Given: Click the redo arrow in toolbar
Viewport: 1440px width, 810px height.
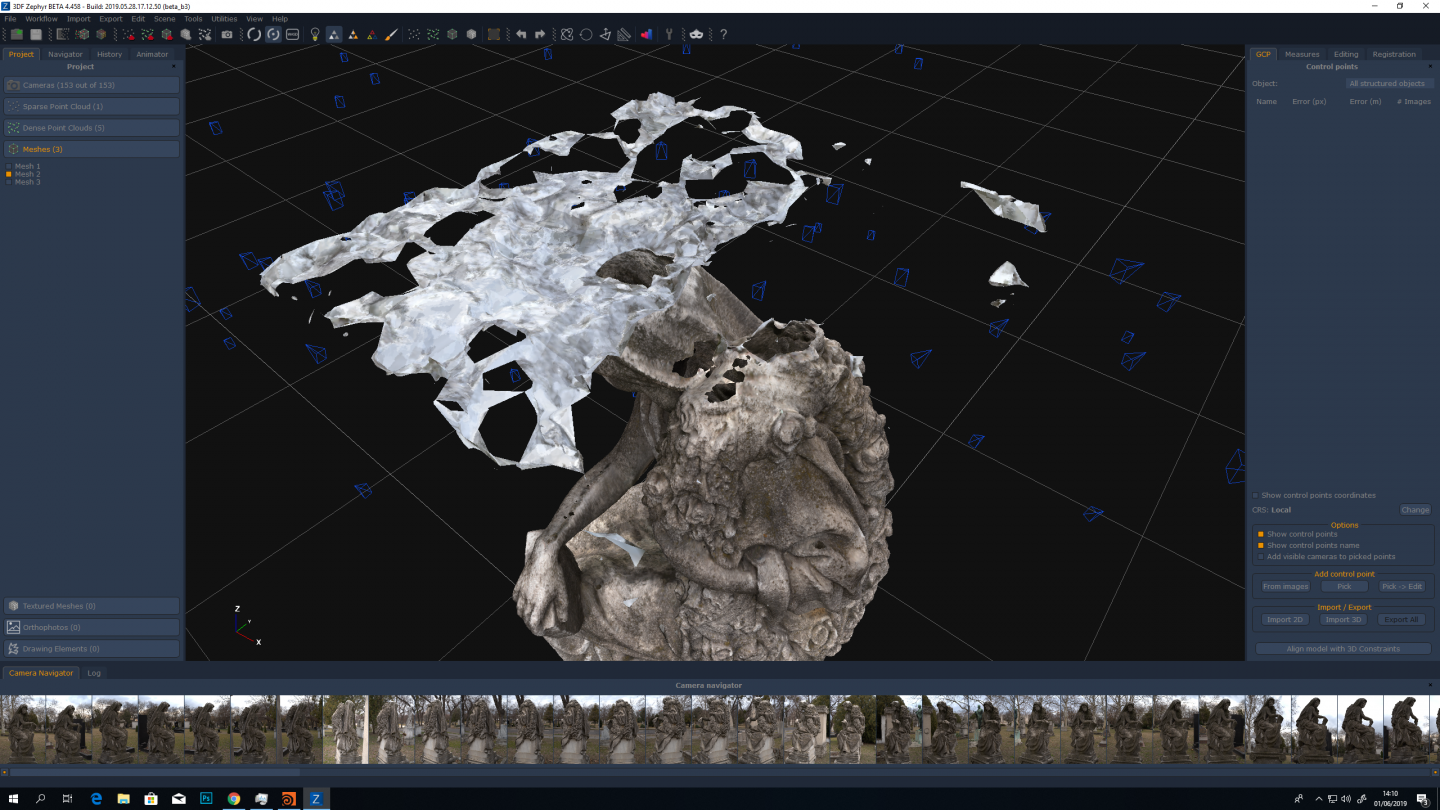Looking at the screenshot, I should click(x=540, y=34).
